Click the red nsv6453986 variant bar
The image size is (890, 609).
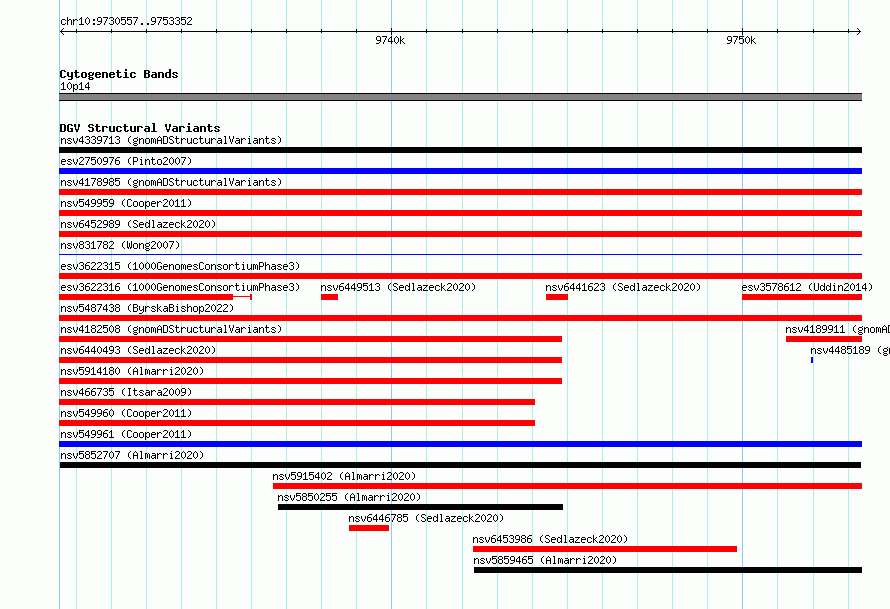point(604,549)
